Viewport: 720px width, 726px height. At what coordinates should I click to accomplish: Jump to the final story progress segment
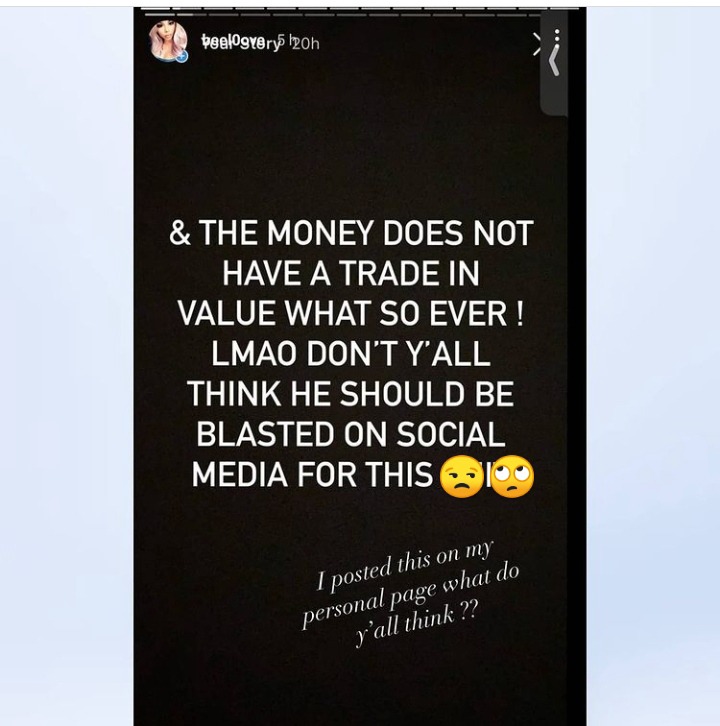tap(564, 8)
